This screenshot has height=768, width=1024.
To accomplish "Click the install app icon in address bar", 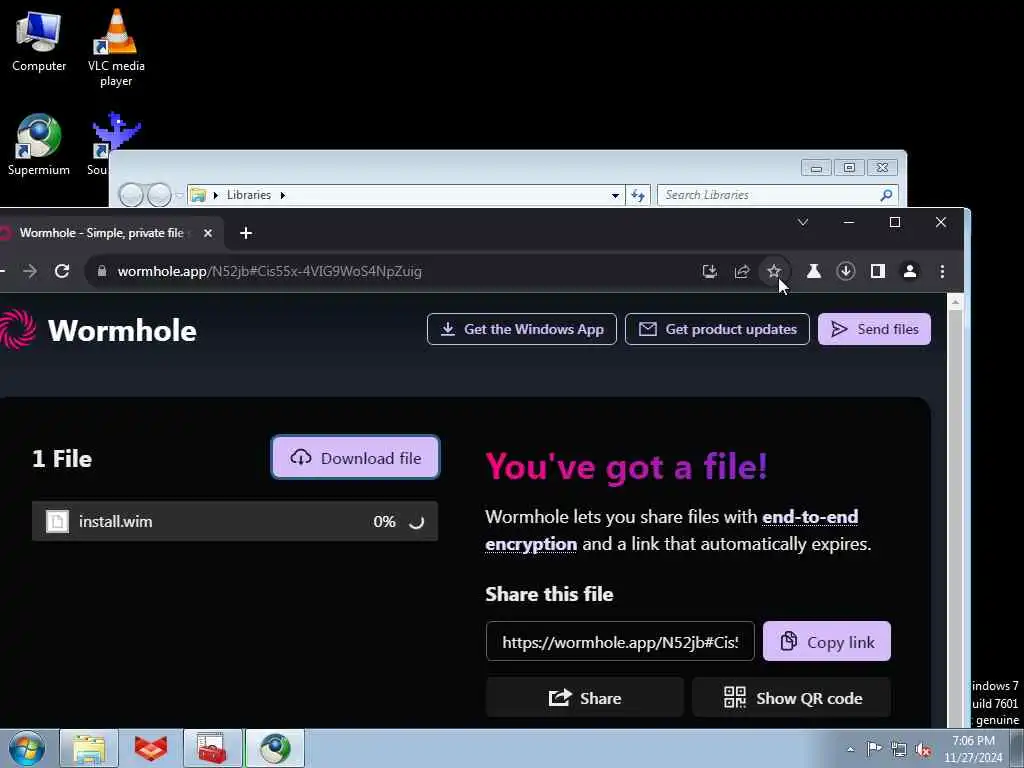I will point(710,271).
